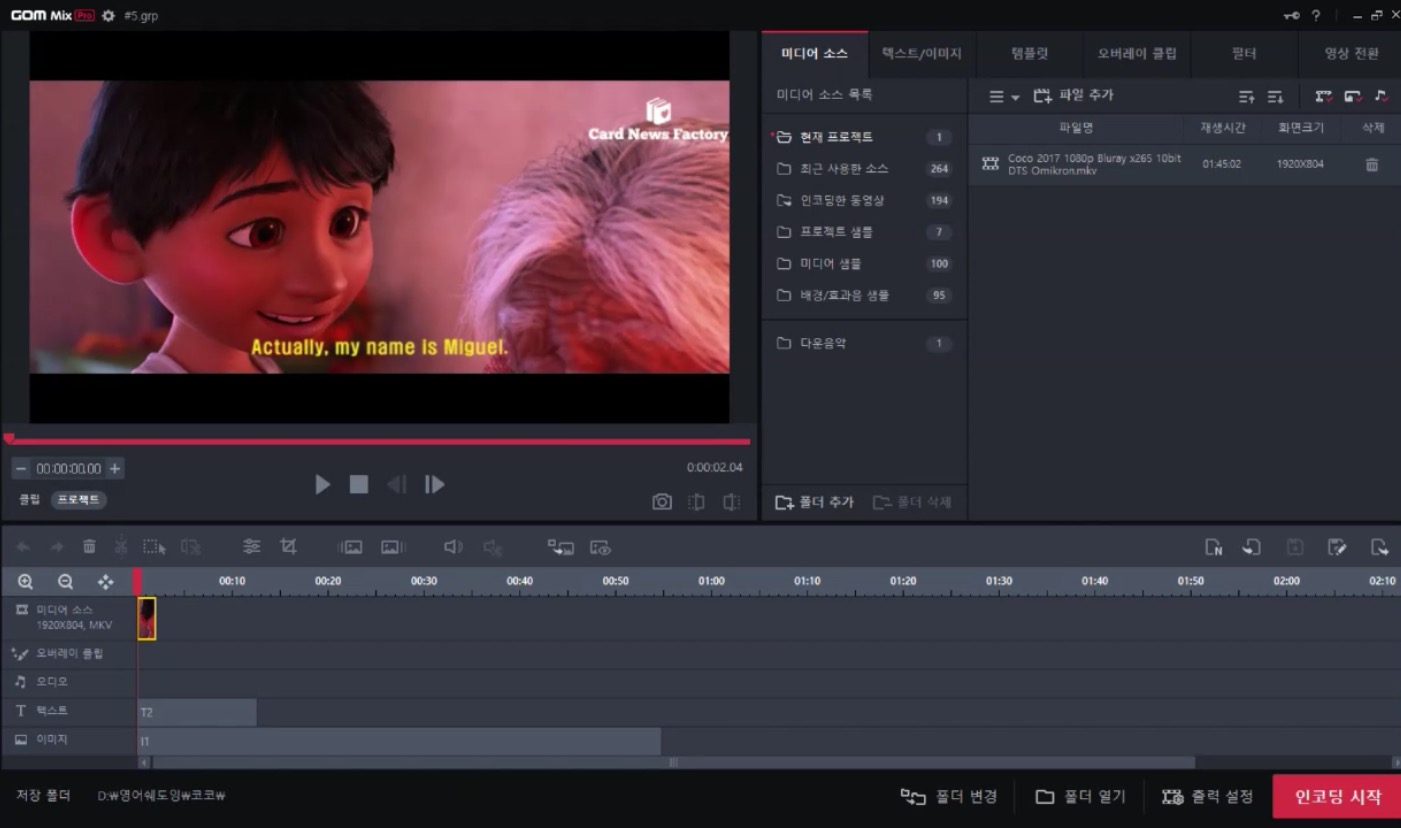The width and height of the screenshot is (1401, 828).
Task: Select the 현재 프로젝트 folder
Action: (x=864, y=137)
